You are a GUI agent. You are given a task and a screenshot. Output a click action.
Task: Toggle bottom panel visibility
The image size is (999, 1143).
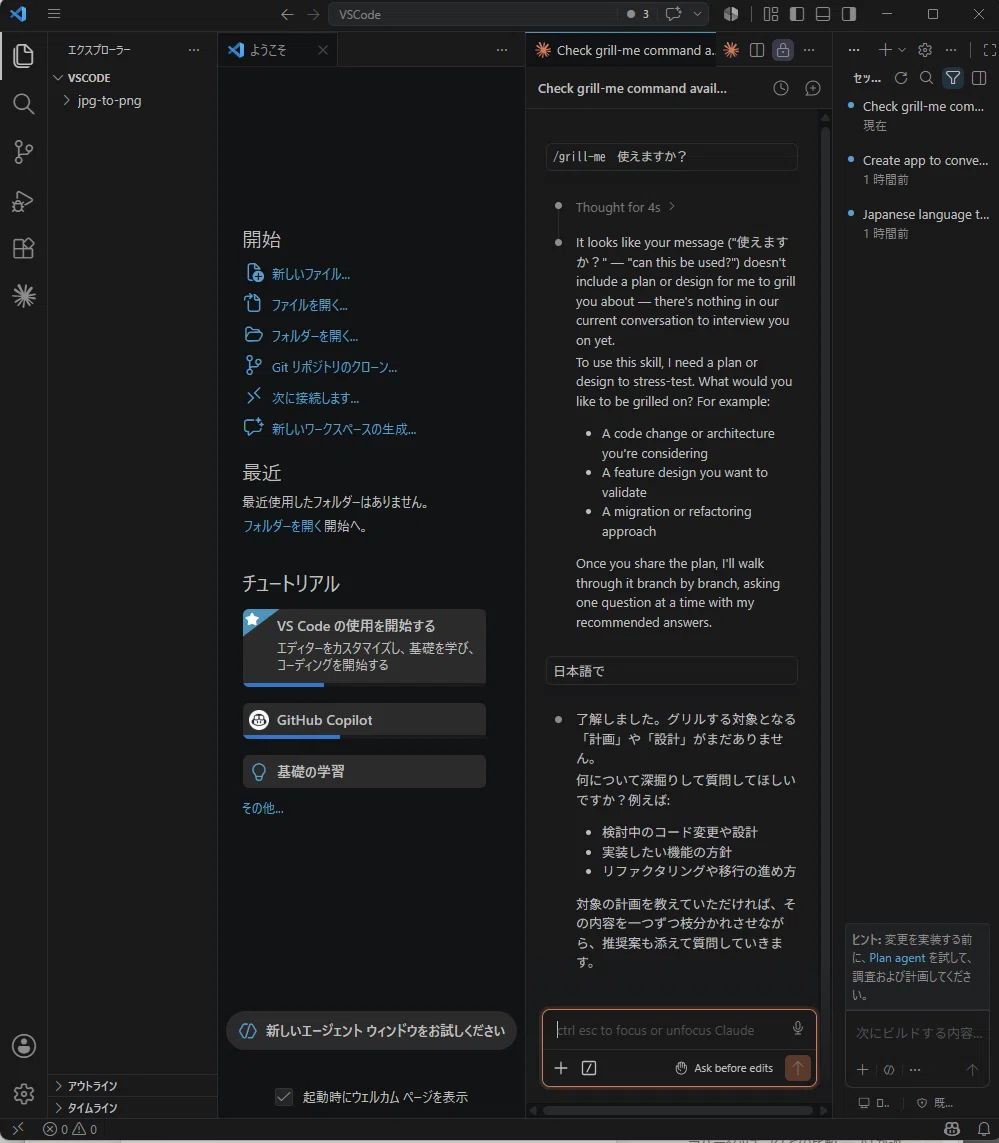click(x=823, y=14)
